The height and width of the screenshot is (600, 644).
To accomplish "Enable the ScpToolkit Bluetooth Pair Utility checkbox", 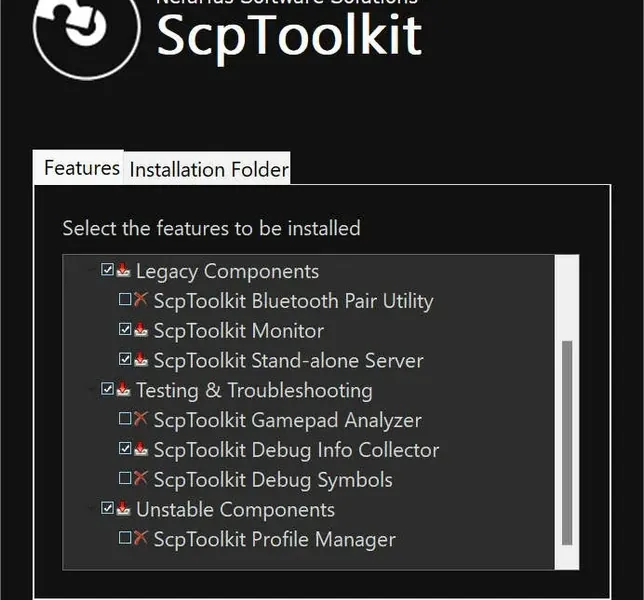I will 125,299.
